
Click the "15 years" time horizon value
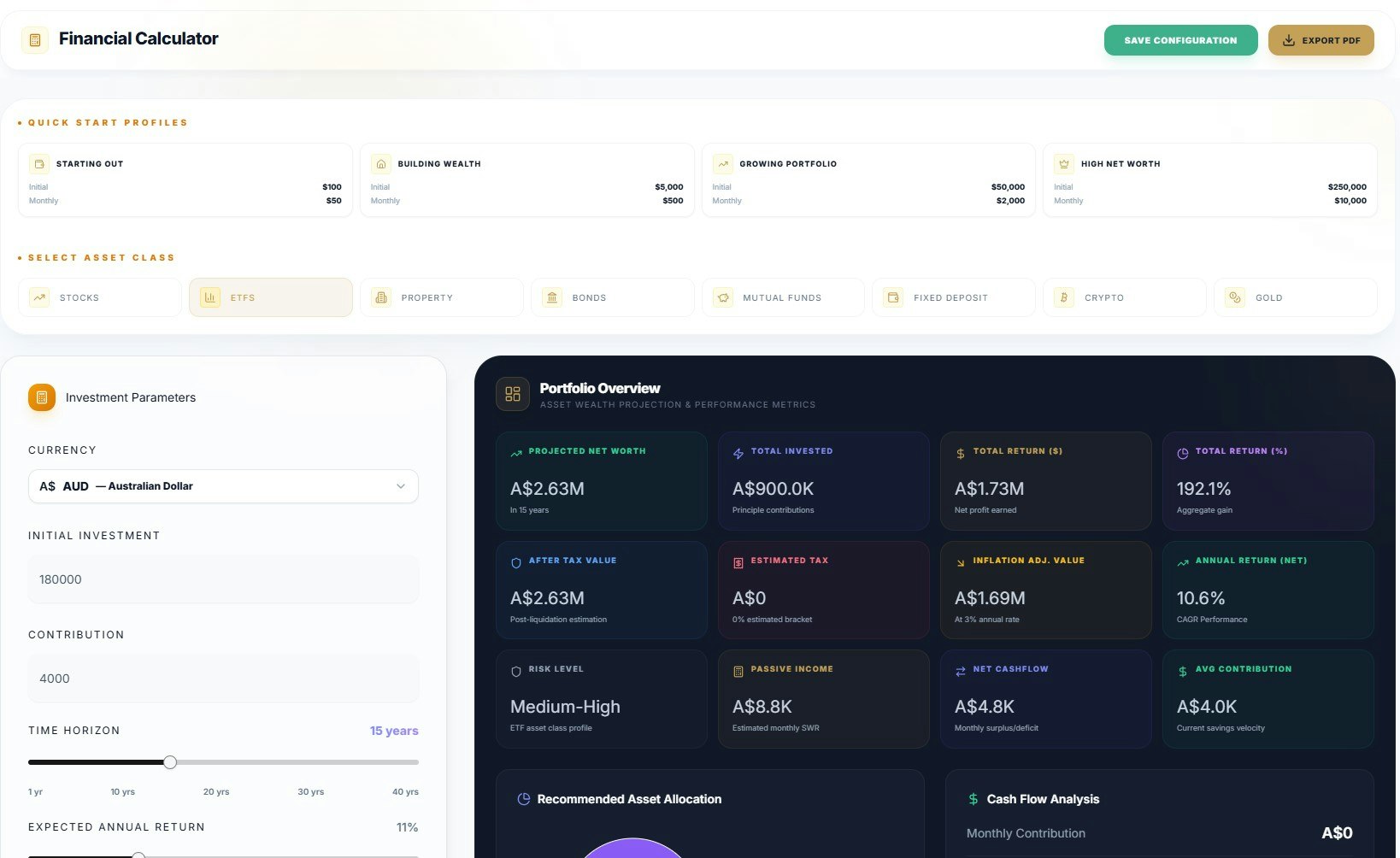(x=394, y=731)
